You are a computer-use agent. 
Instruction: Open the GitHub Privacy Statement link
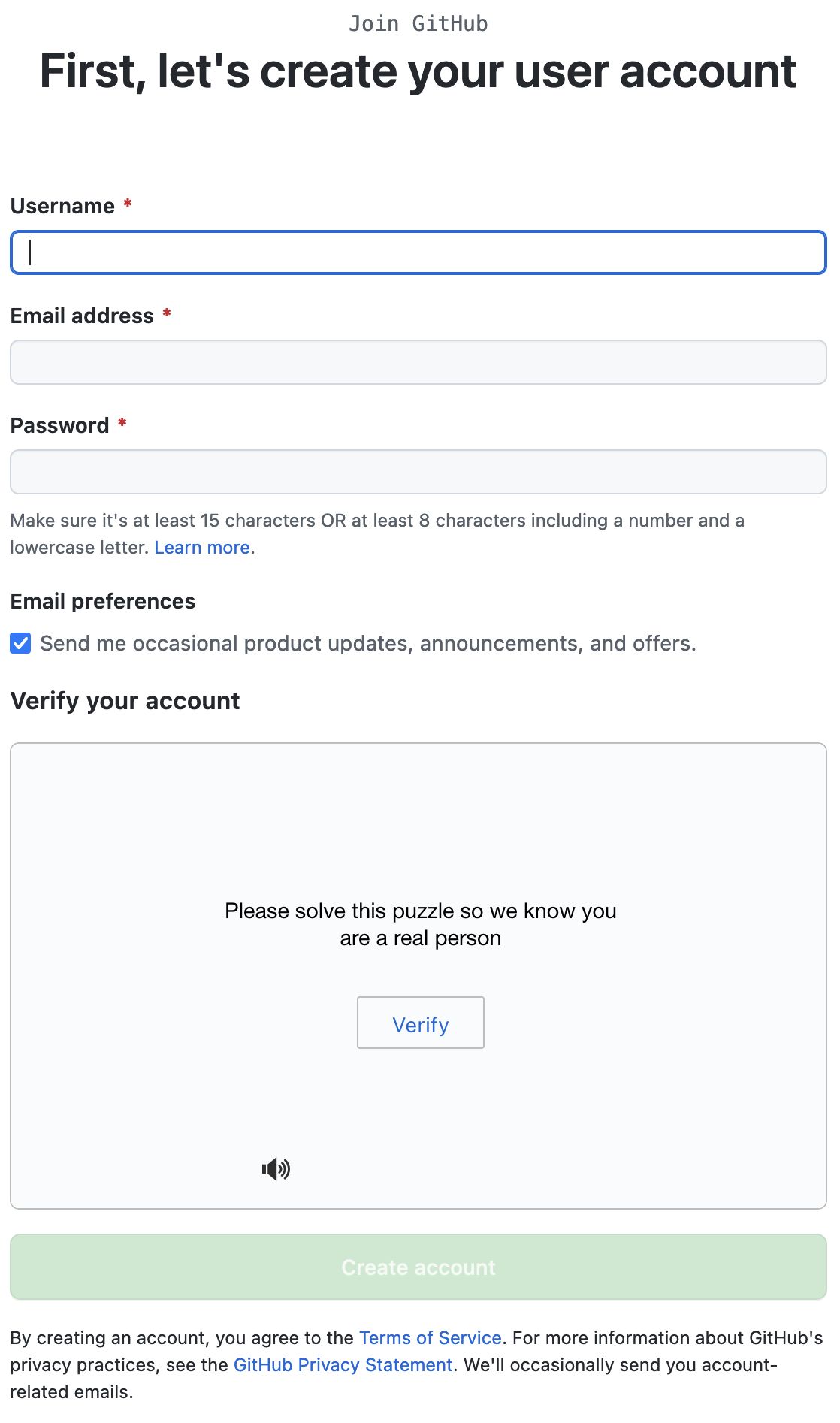(343, 1365)
